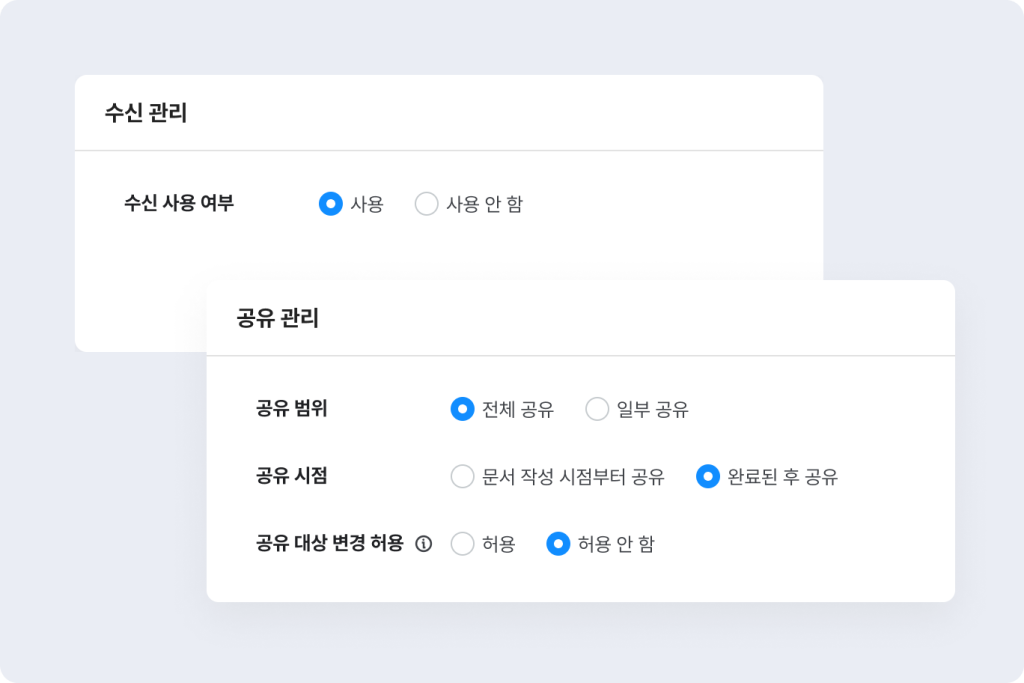The height and width of the screenshot is (683, 1024).
Task: Choose the '허용 안 함' radio button
Action: tap(558, 544)
